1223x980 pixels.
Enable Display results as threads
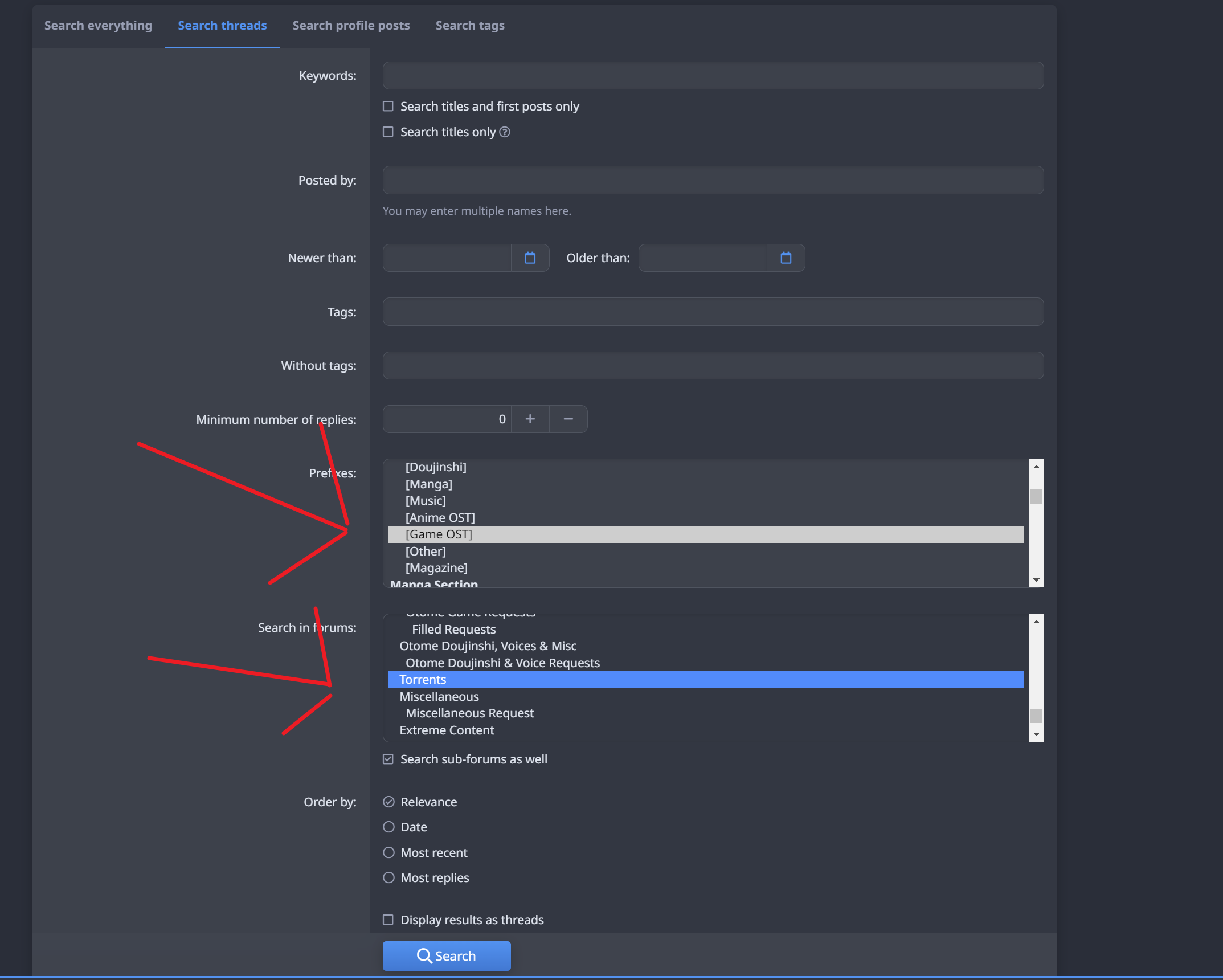click(388, 920)
